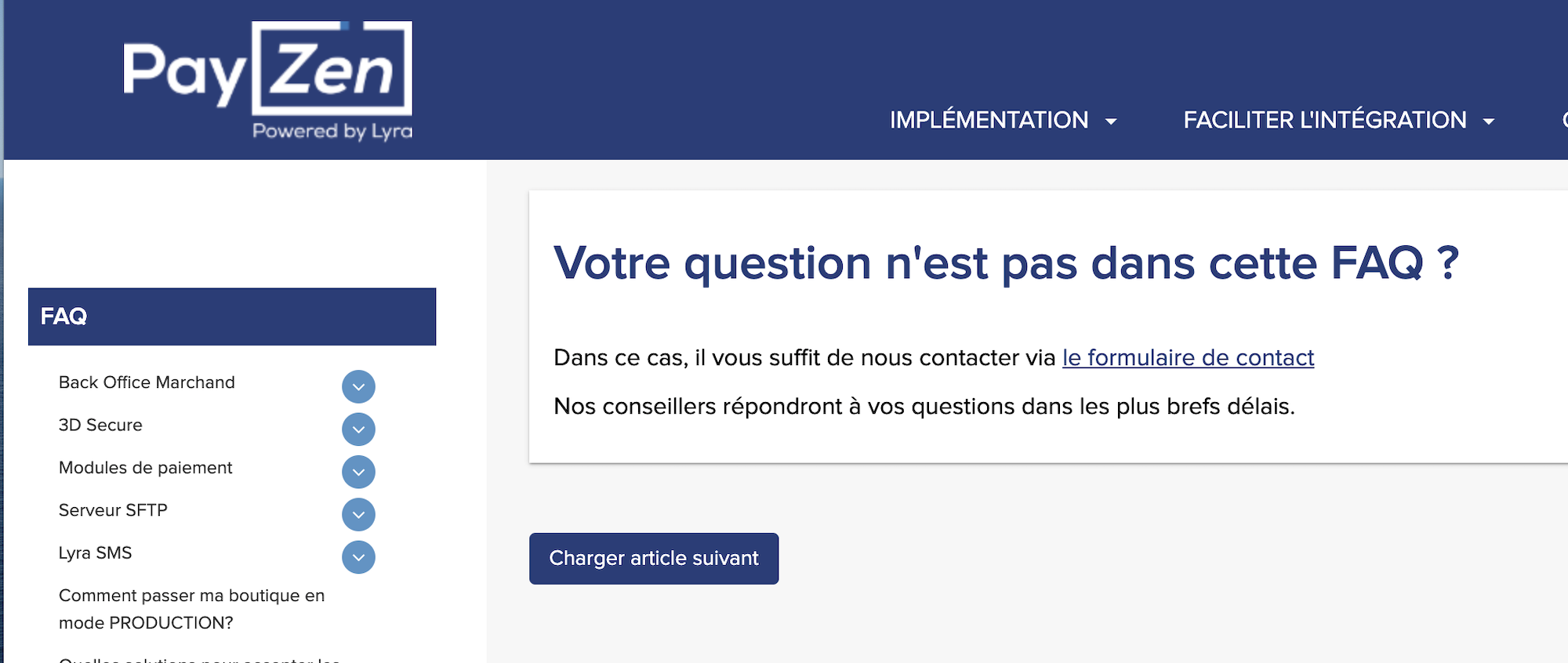Screen dimensions: 1568x663
Task: Select the Lyra SMS FAQ category
Action: [94, 552]
